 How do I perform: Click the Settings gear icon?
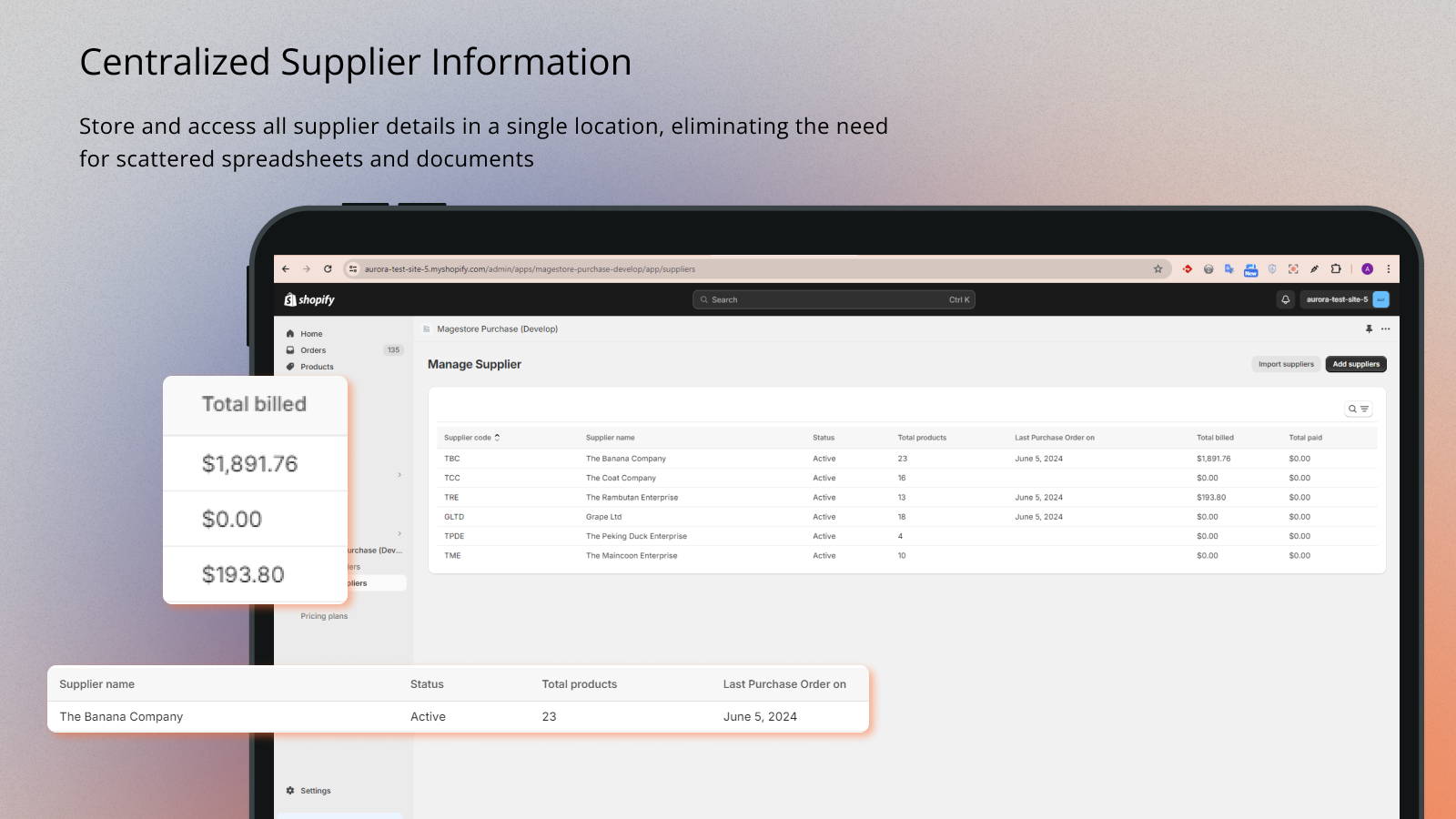coord(289,790)
